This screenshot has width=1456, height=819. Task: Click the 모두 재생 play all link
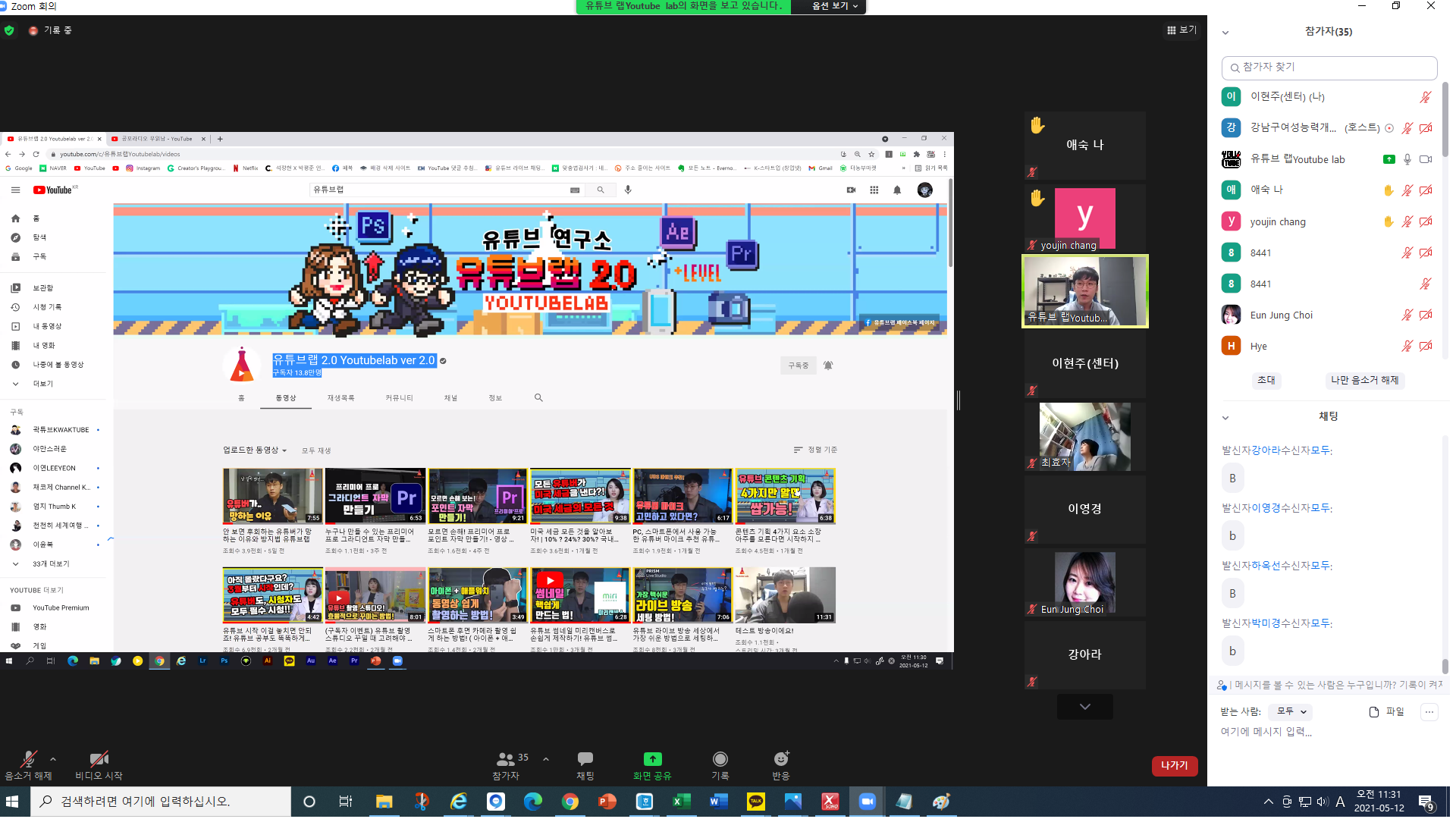tap(316, 450)
